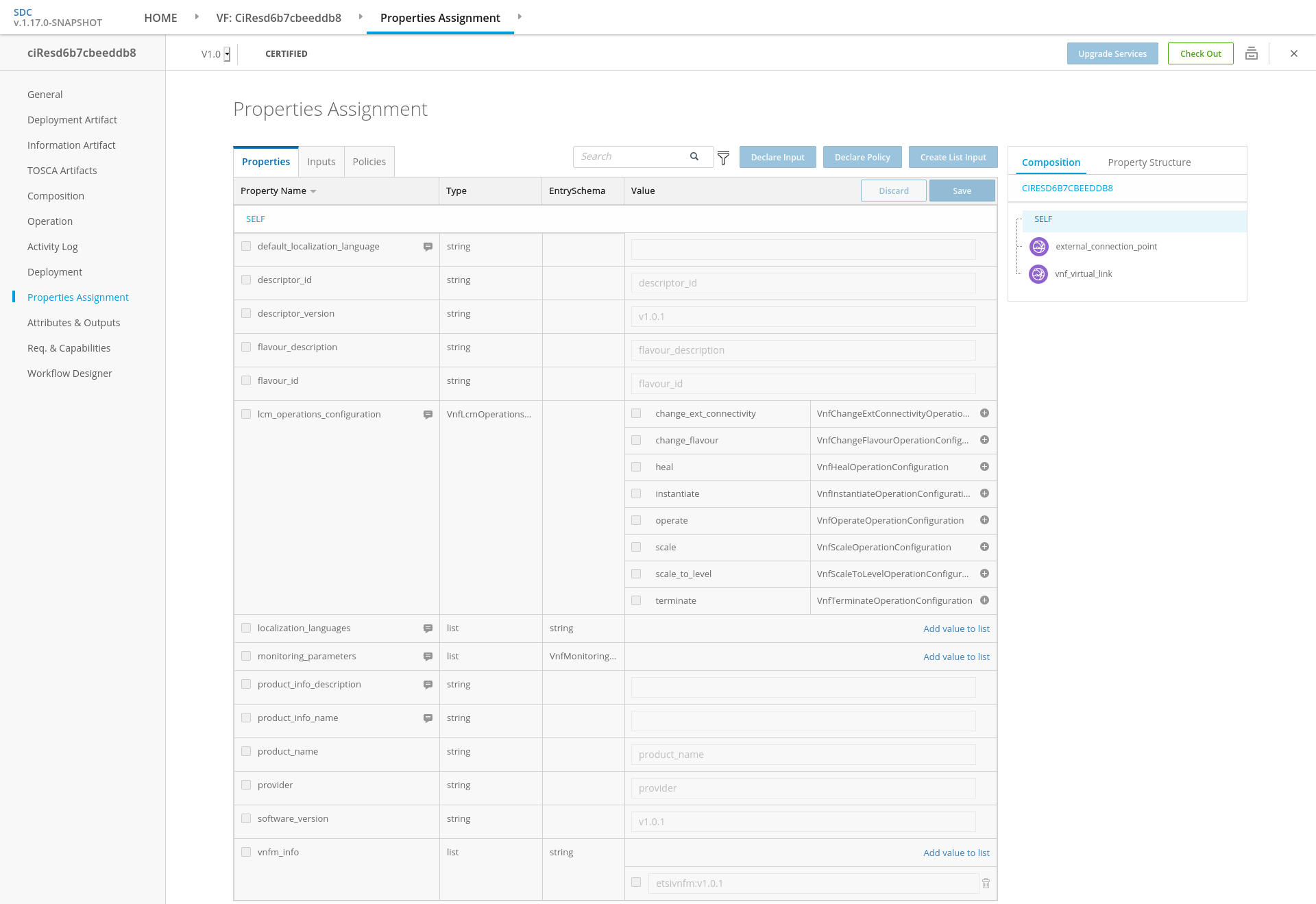The width and height of the screenshot is (1316, 904).
Task: Select SELF in composition tree
Action: coord(1043,219)
